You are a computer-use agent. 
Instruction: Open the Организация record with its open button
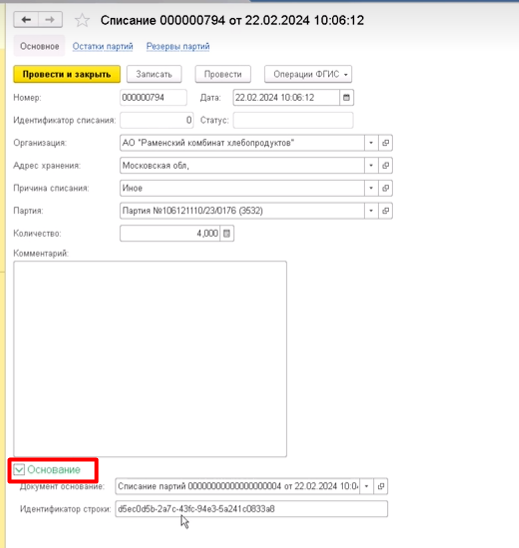[x=385, y=143]
